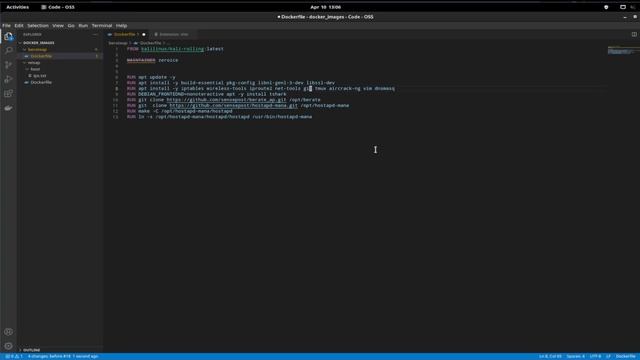The image size is (640, 360).
Task: Open the View menu
Action: [58, 25]
